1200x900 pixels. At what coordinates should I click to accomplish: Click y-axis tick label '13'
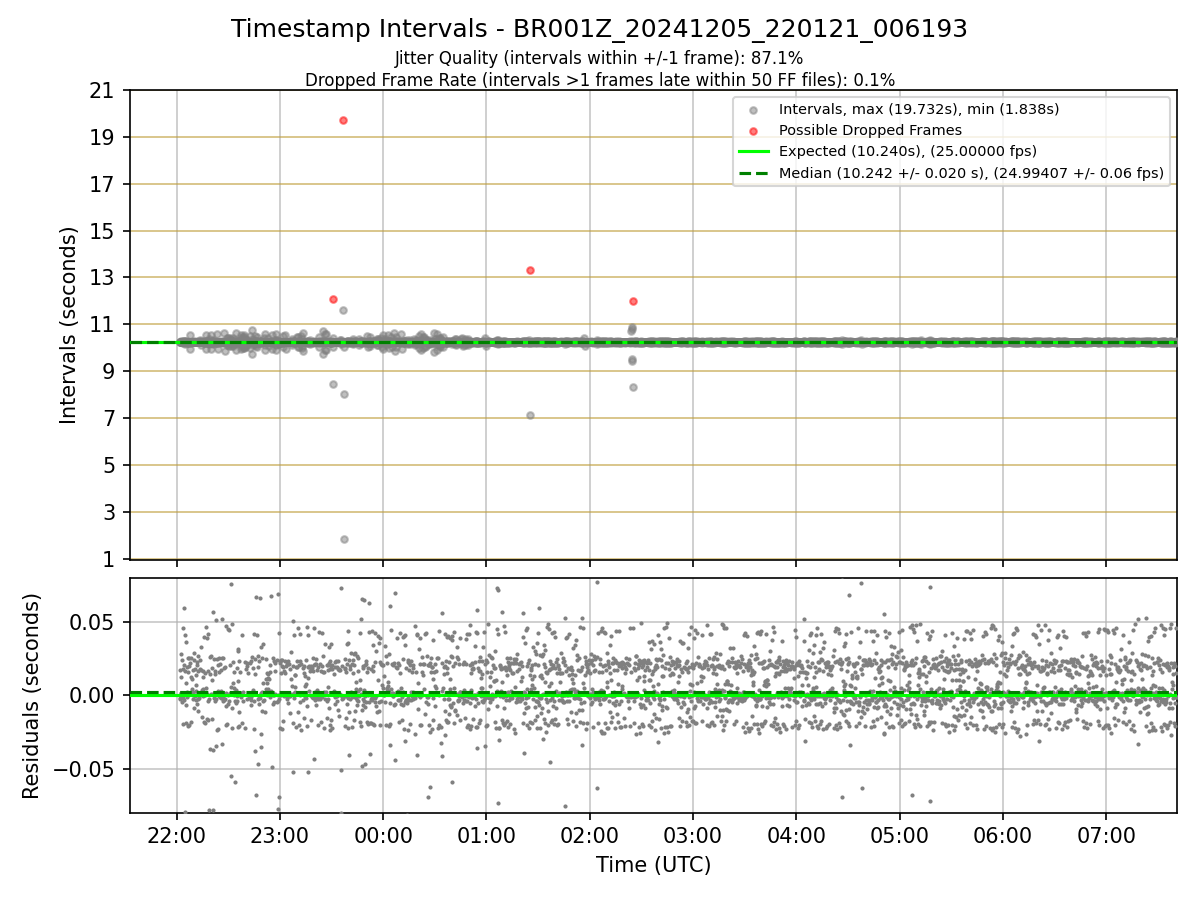coord(101,278)
